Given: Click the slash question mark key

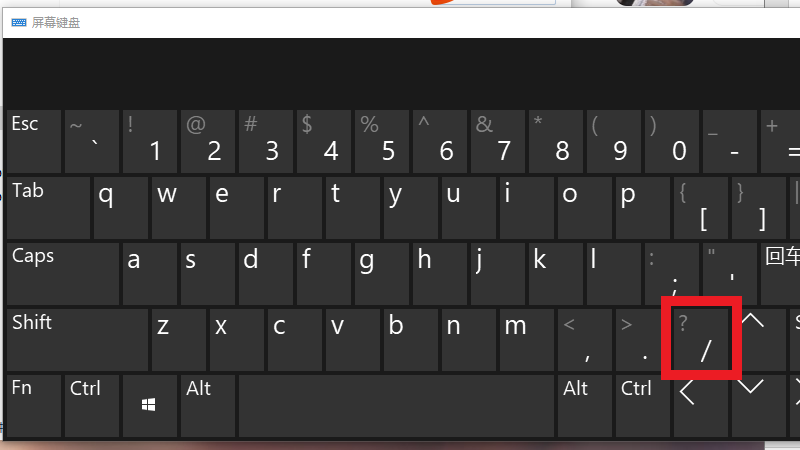Looking at the screenshot, I should [x=701, y=340].
